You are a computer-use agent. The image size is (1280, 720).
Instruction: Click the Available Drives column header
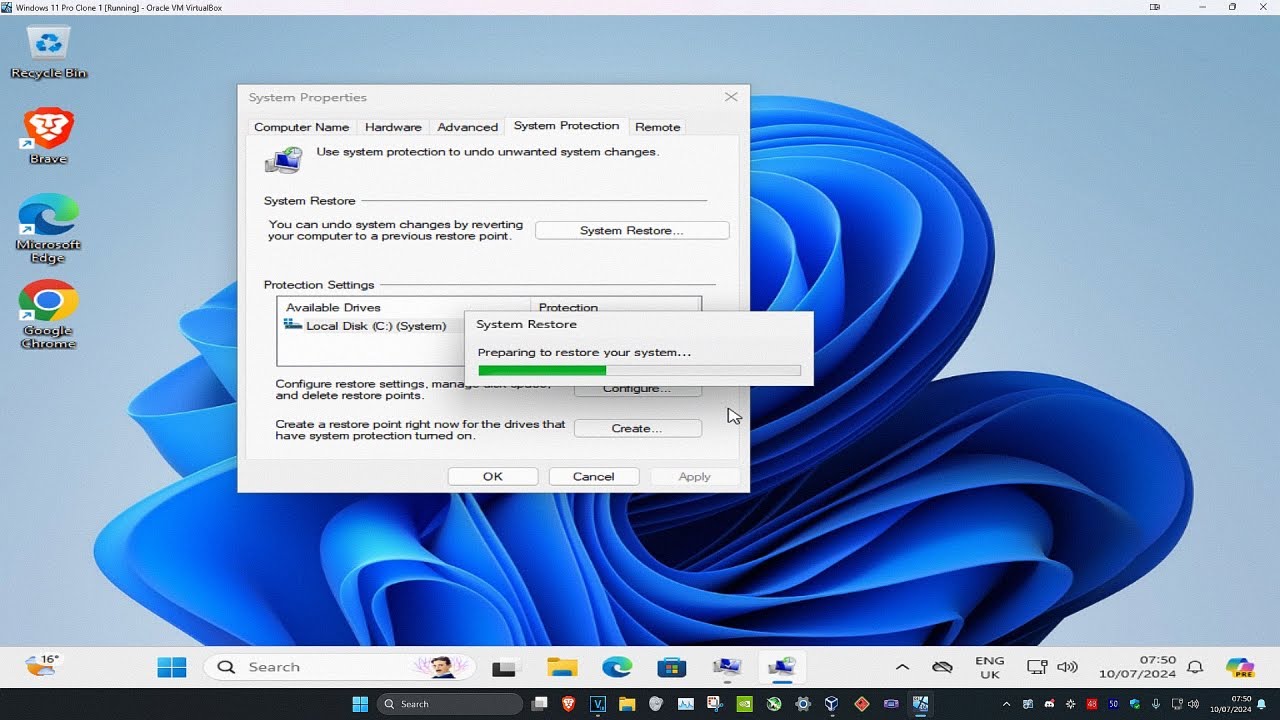(x=404, y=307)
